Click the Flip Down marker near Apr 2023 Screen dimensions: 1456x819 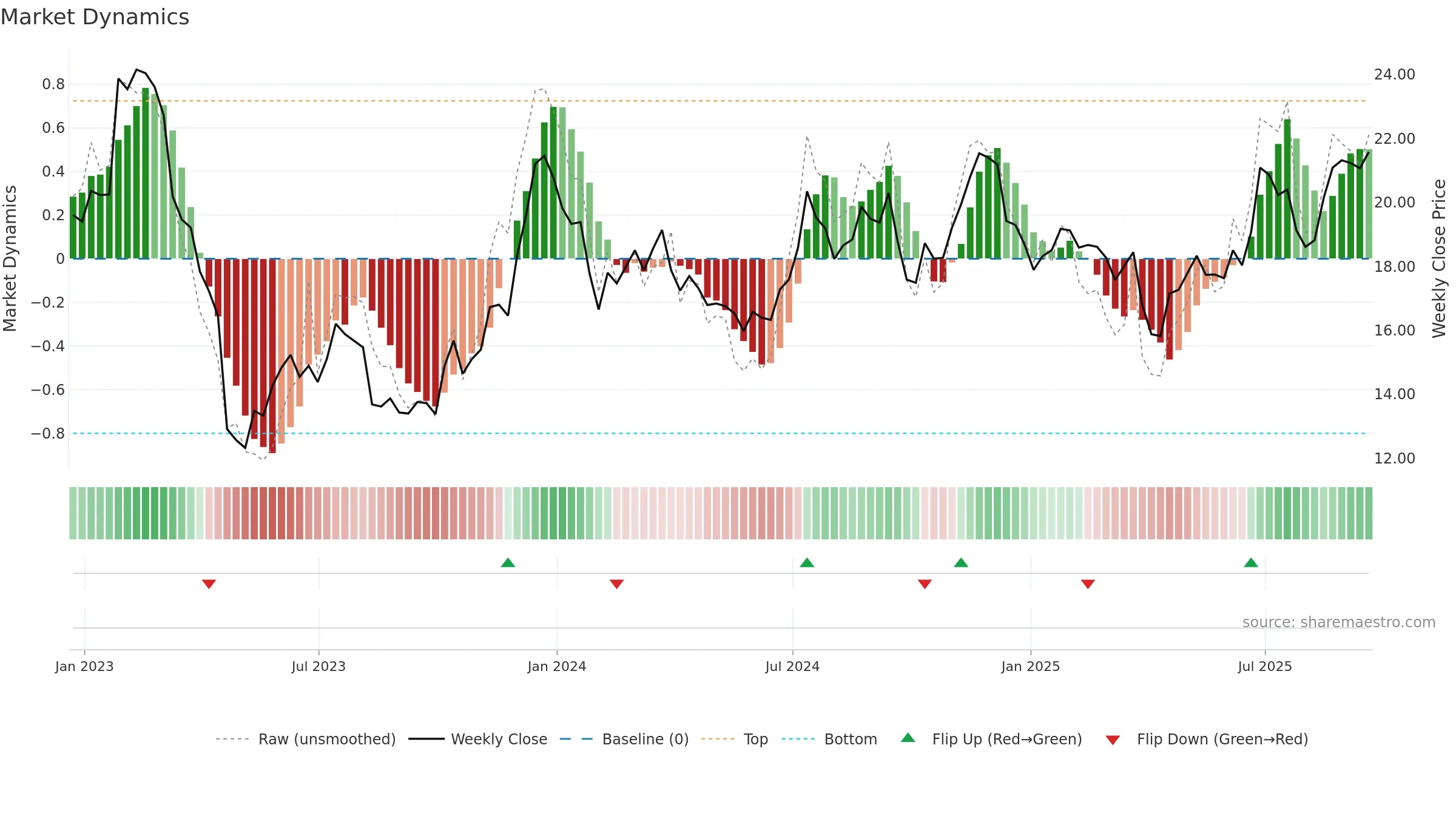pos(209,584)
